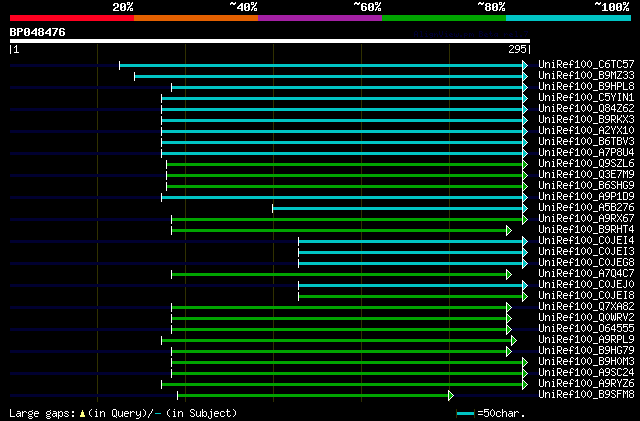Click the orange ~40% identity legend segment

[196, 18]
